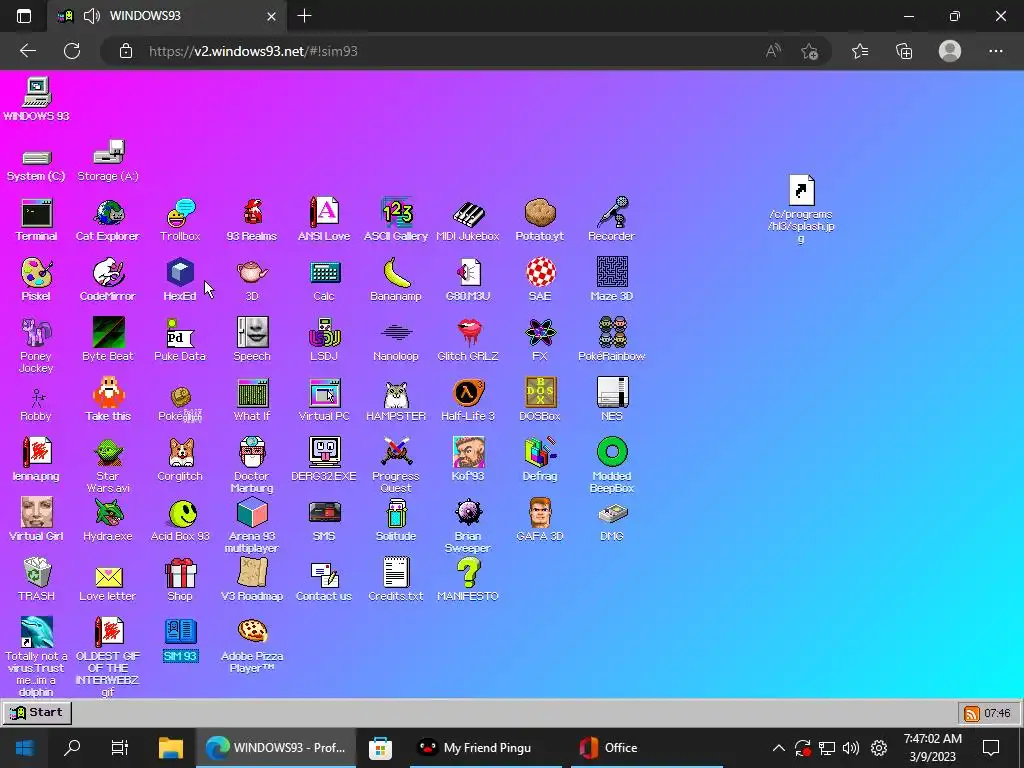Open Corglitch dog icon

[x=180, y=460]
